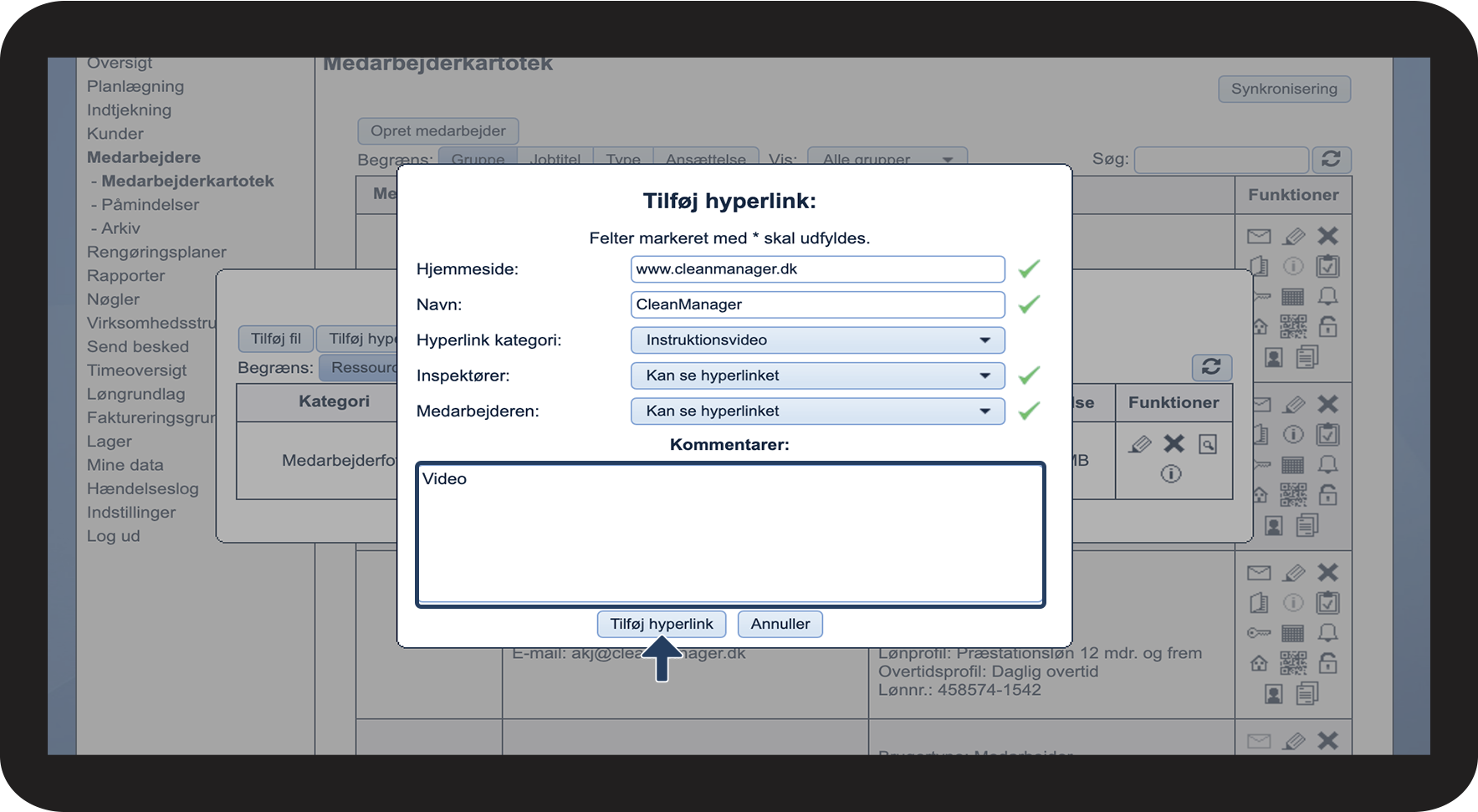Open Oversigt in the sidebar
Image resolution: width=1478 pixels, height=812 pixels.
[120, 63]
